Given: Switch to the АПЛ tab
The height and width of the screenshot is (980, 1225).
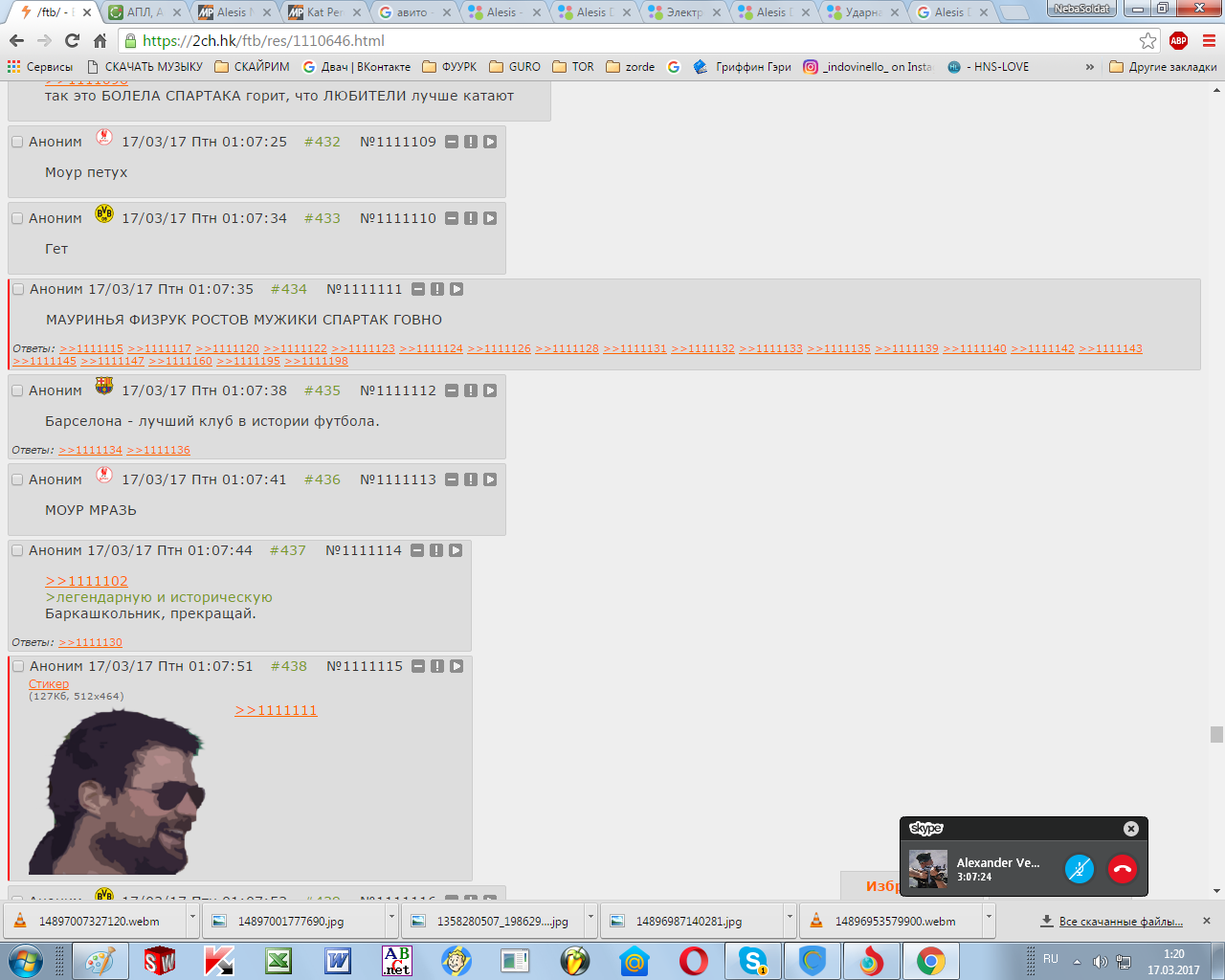Looking at the screenshot, I should pos(145,12).
